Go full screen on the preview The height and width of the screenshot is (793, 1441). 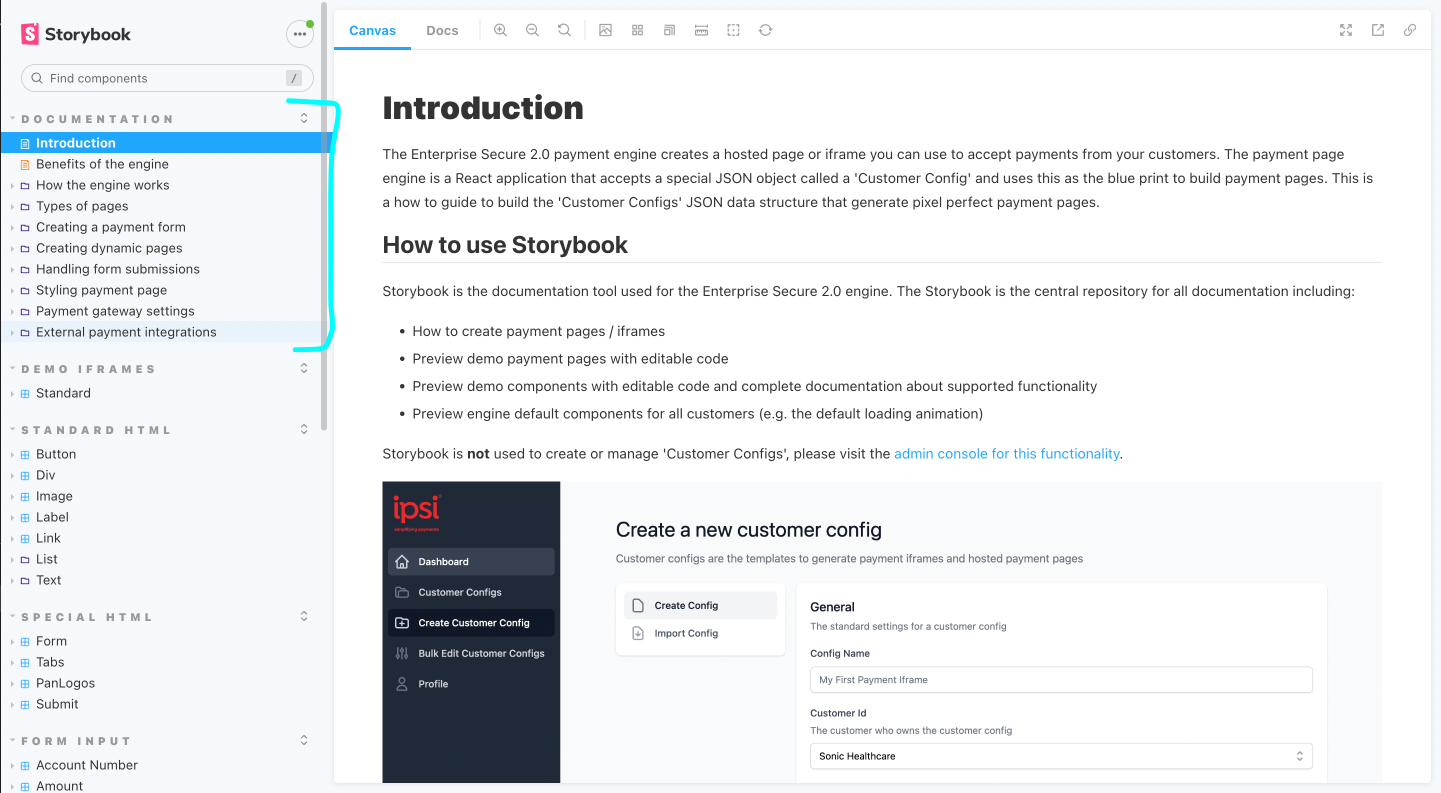1346,30
